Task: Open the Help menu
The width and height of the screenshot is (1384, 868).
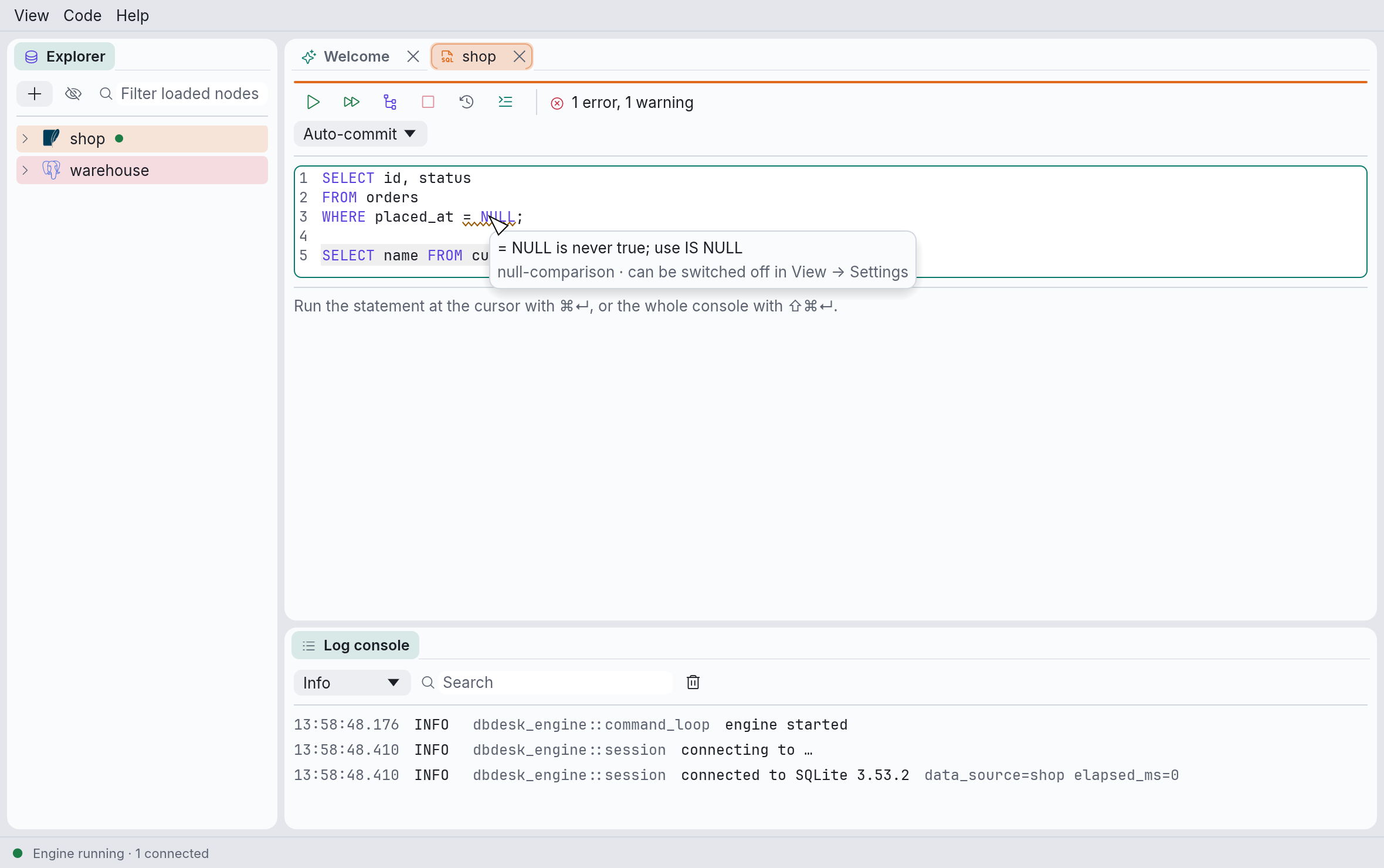Action: pyautogui.click(x=133, y=15)
